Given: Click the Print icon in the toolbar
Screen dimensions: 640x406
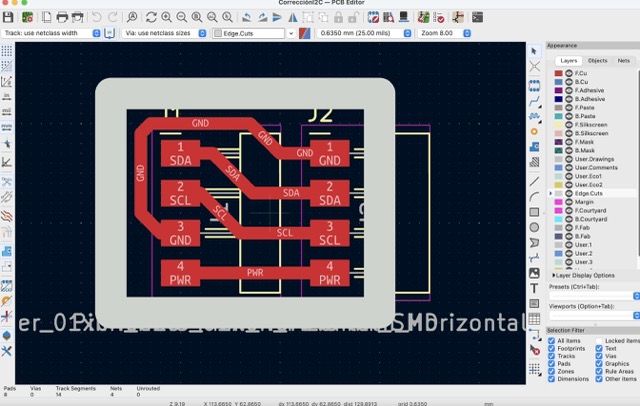Looking at the screenshot, I should [x=62, y=17].
